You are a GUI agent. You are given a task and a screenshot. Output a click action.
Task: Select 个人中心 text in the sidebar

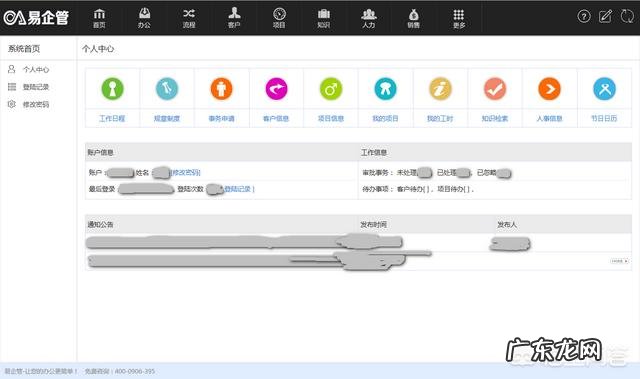click(36, 69)
